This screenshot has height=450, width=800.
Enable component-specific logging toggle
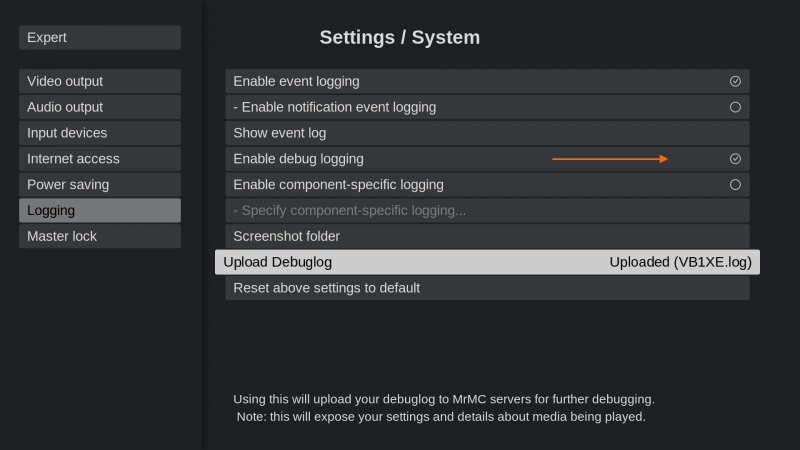(x=735, y=185)
